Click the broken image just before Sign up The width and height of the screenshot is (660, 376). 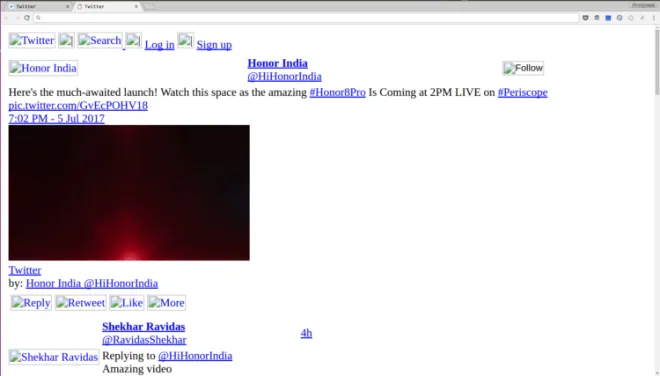(185, 40)
